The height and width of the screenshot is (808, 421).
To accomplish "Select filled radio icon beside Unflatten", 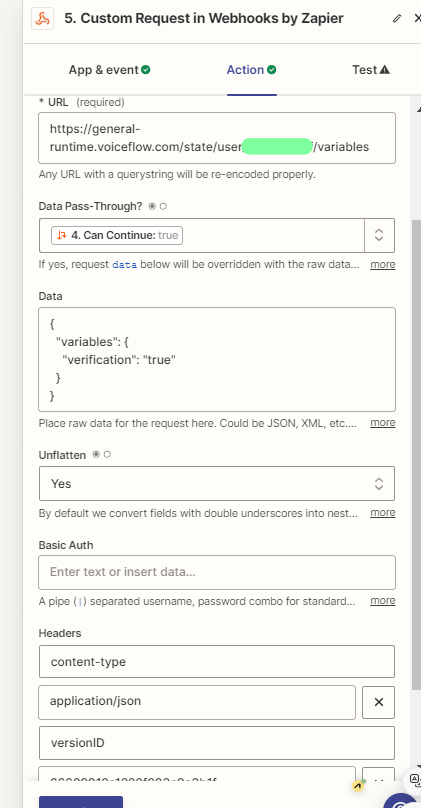I will 96,454.
